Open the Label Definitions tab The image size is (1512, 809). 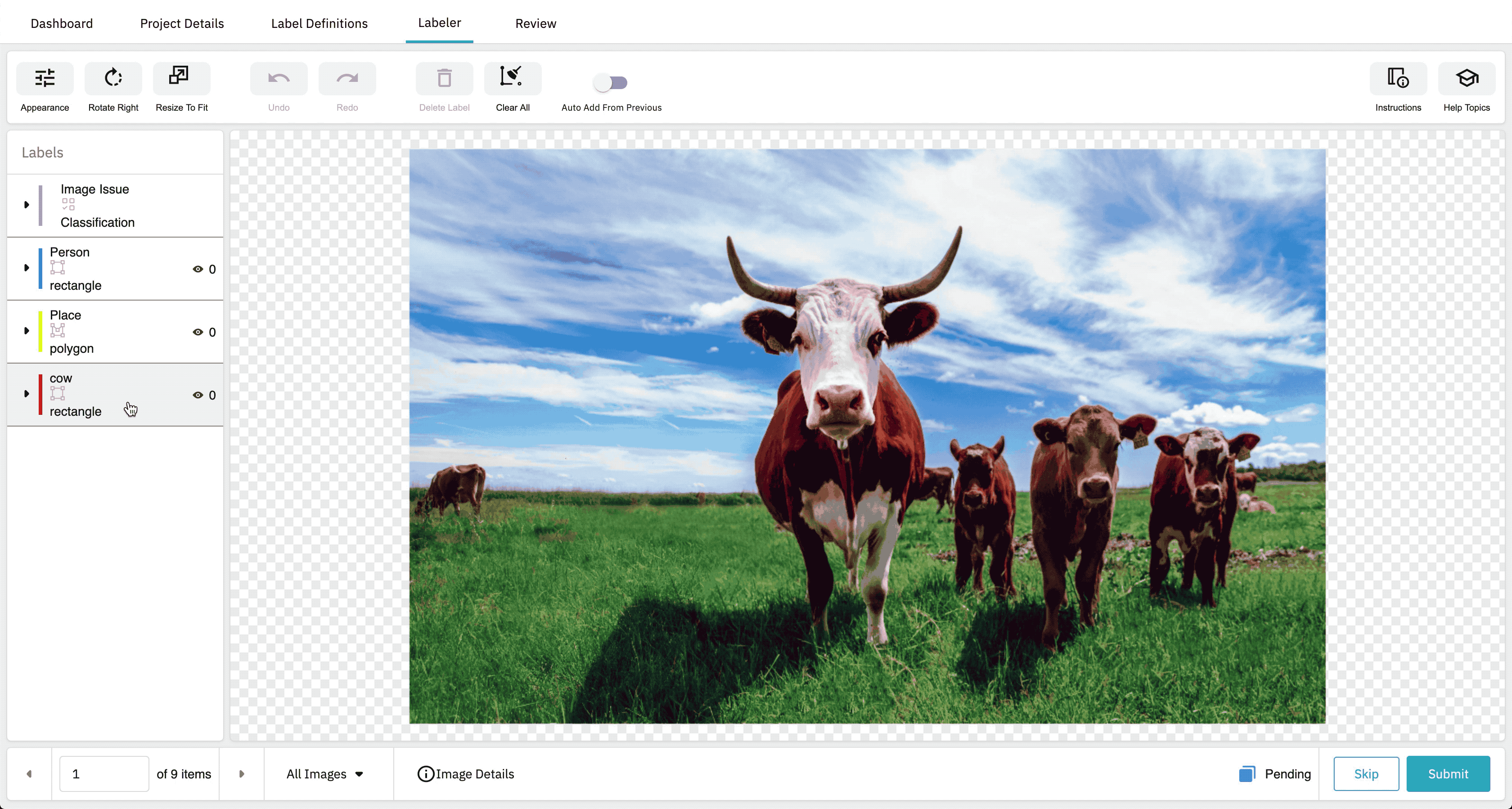pyautogui.click(x=319, y=23)
